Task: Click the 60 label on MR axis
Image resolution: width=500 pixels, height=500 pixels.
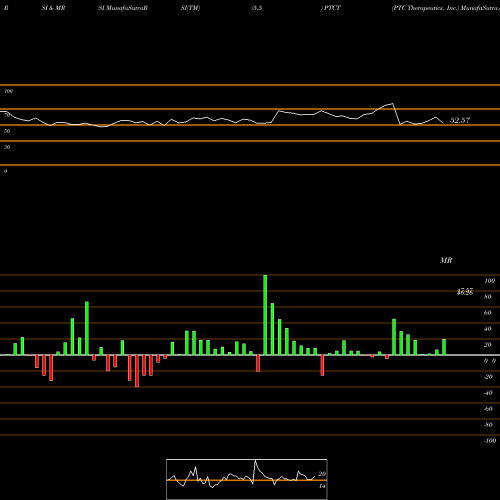Action: click(x=487, y=313)
